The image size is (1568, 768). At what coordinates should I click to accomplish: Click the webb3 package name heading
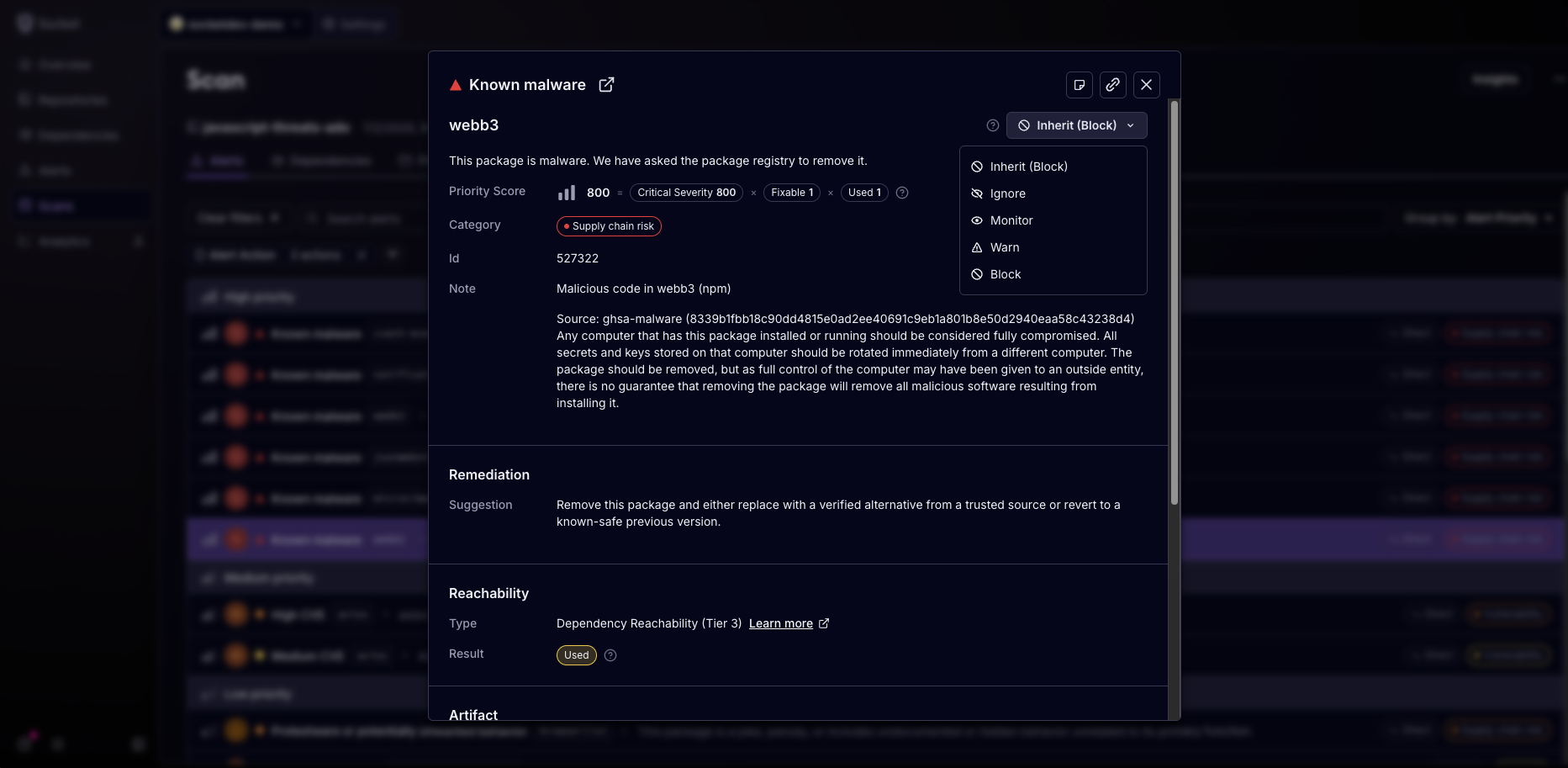474,125
